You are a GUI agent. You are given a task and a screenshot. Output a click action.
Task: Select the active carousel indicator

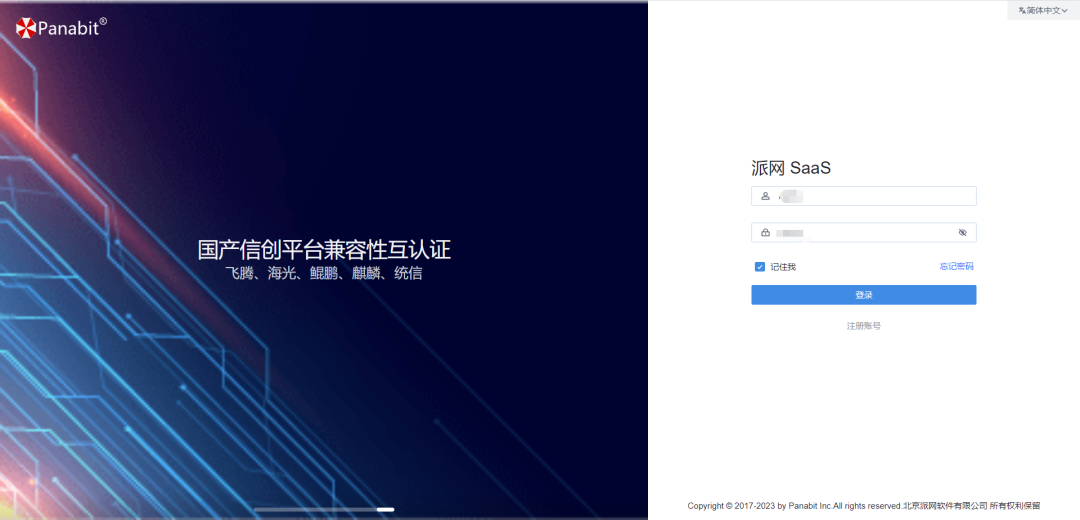click(386, 510)
